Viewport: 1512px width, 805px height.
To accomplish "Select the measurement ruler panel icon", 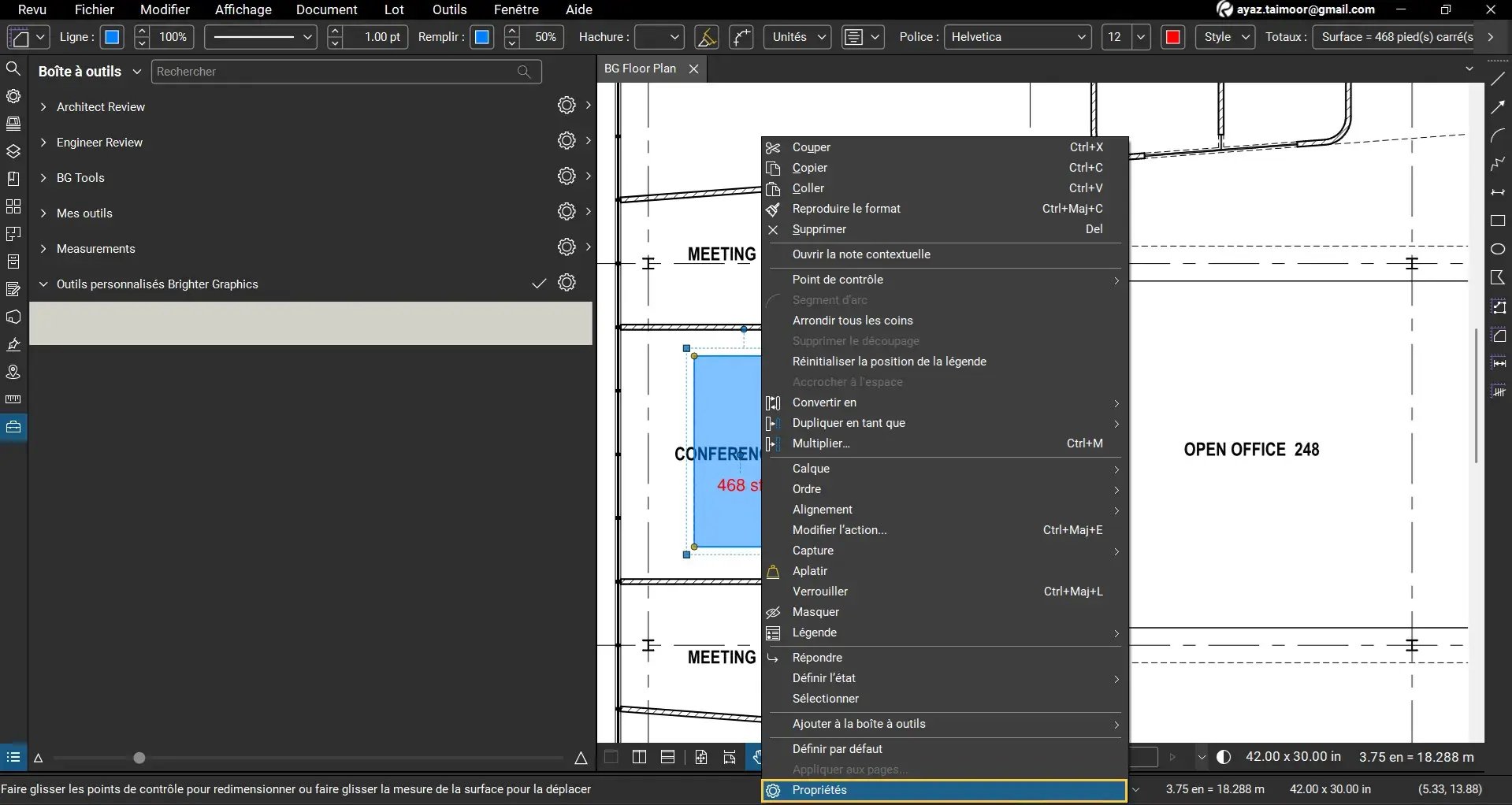I will click(13, 399).
